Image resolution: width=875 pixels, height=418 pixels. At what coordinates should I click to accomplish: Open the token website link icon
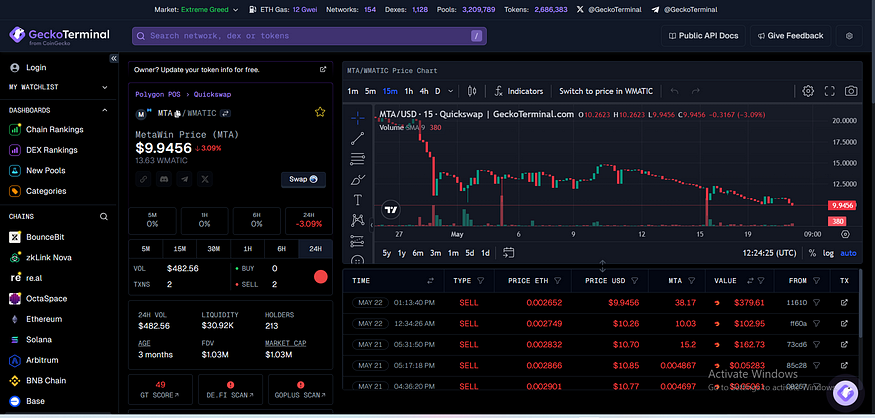[143, 180]
